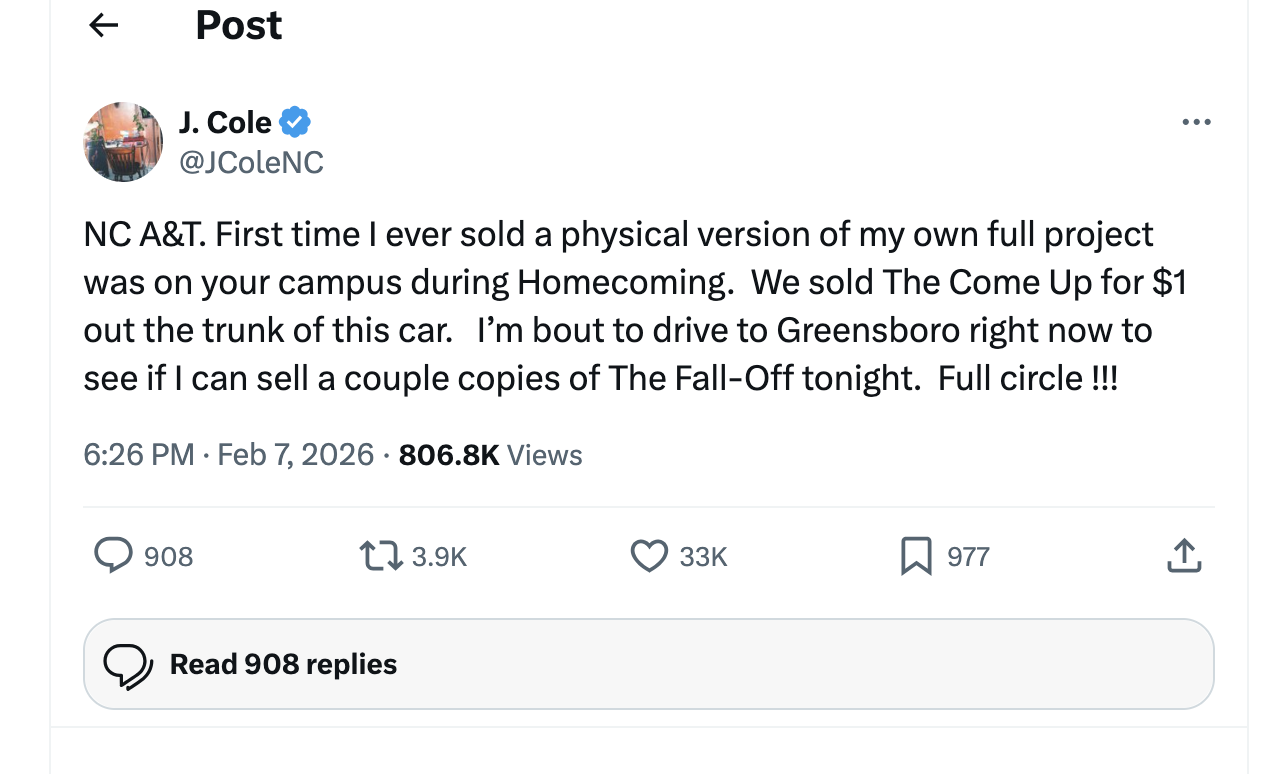Click the blue verified badge
Viewport: 1274px width, 774px height.
click(x=295, y=123)
